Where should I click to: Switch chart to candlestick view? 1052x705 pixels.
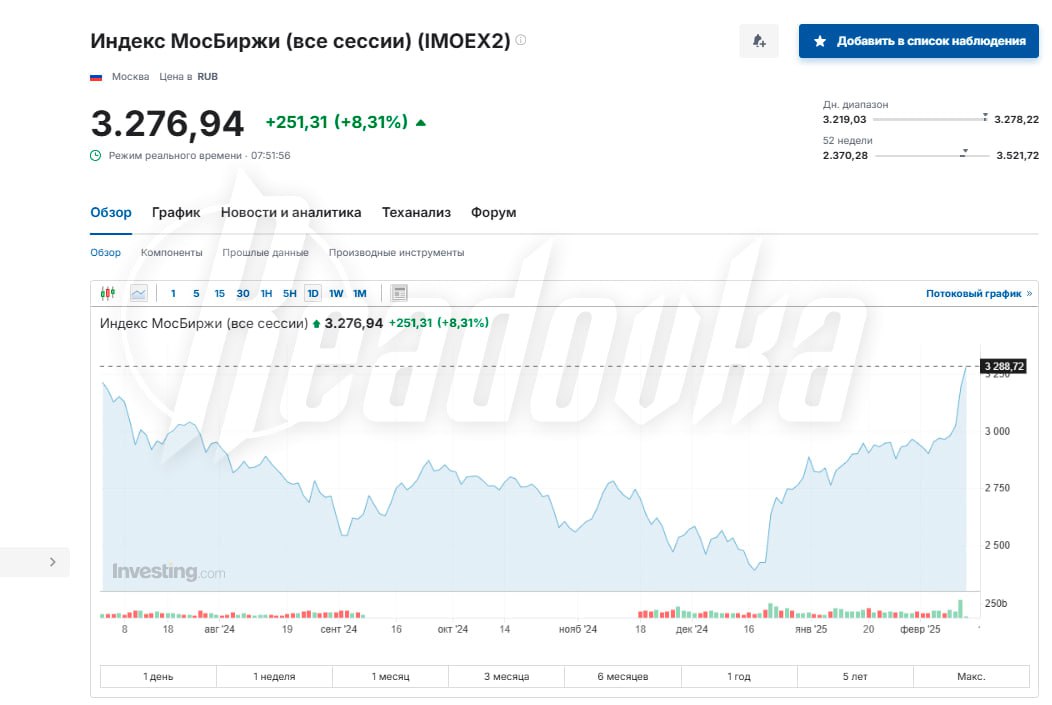point(108,293)
